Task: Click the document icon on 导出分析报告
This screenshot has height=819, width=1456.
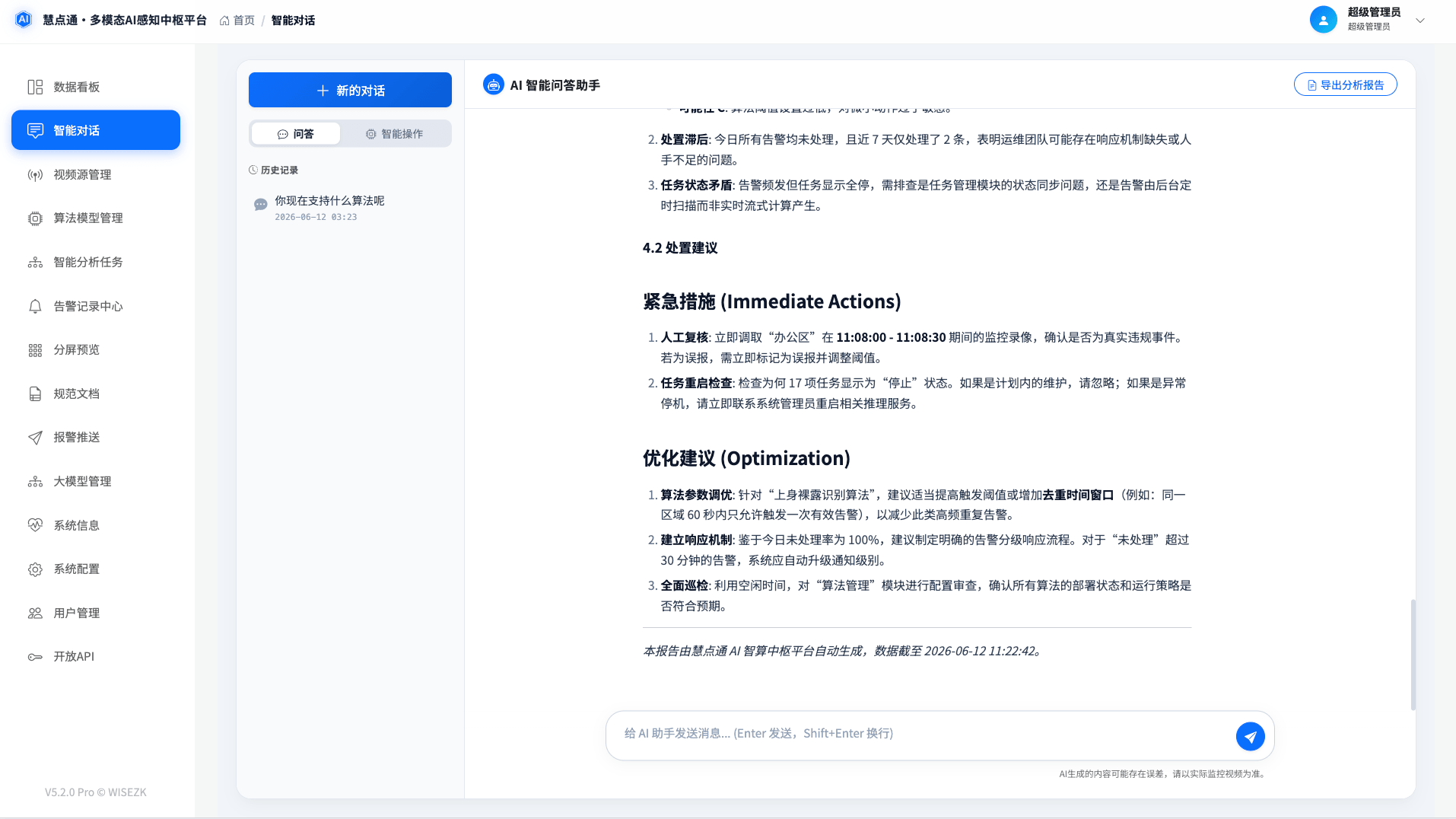Action: [x=1311, y=85]
